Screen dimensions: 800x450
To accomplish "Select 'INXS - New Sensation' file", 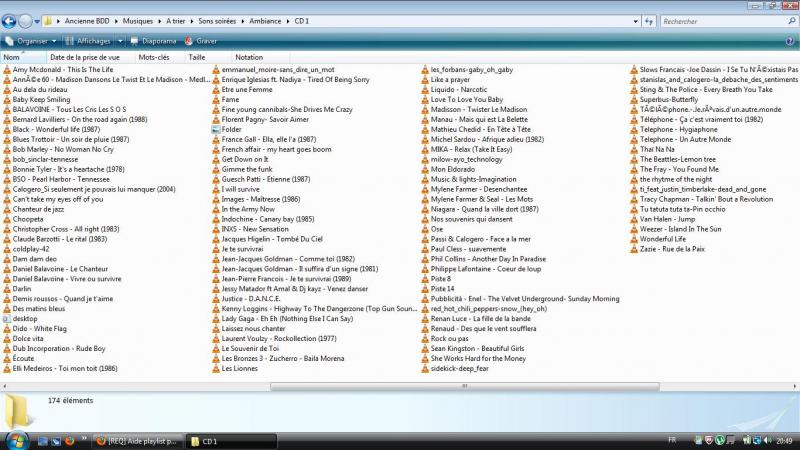I will pyautogui.click(x=250, y=229).
